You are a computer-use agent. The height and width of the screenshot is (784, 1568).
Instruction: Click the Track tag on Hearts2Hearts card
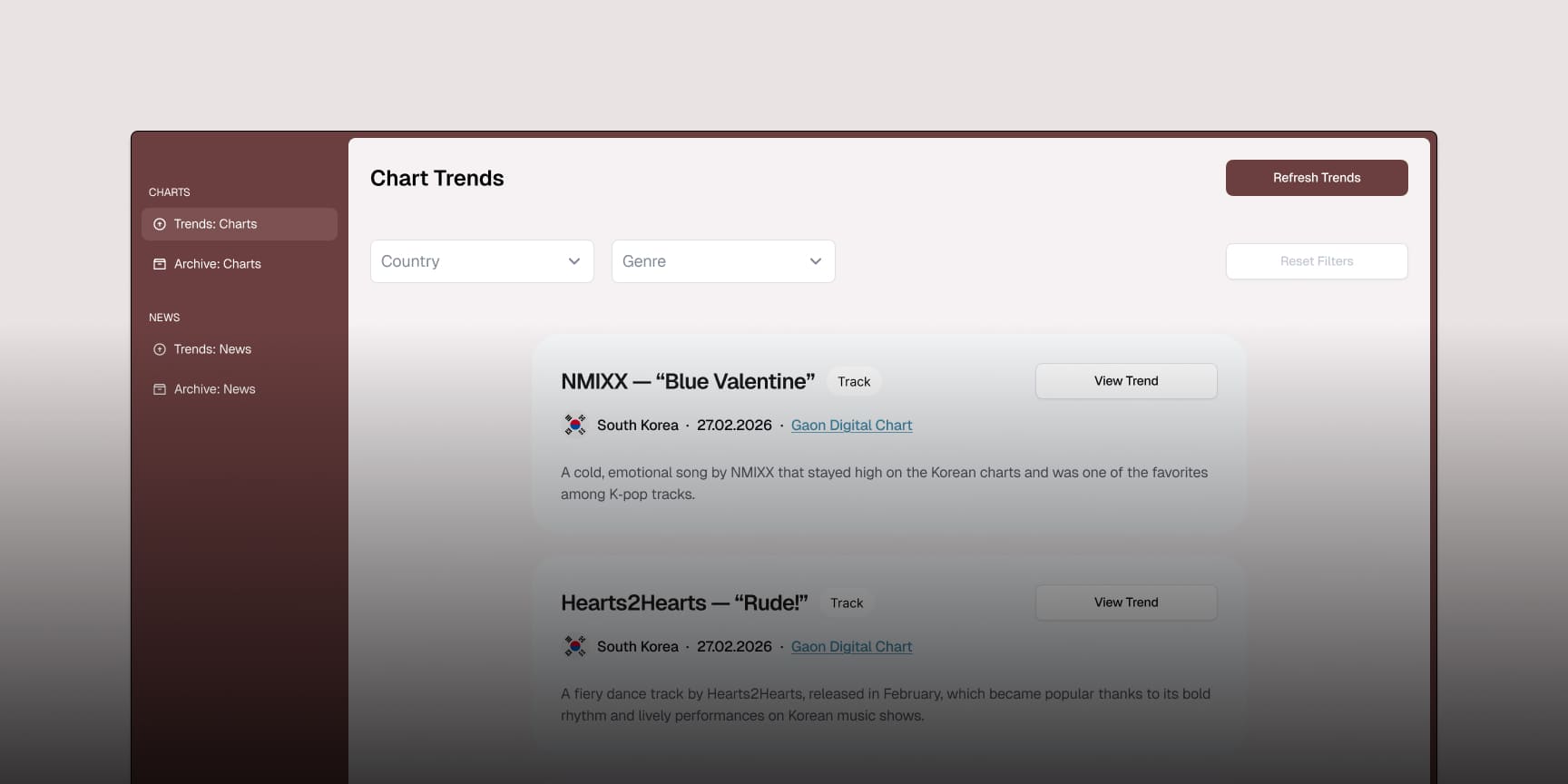tap(847, 603)
